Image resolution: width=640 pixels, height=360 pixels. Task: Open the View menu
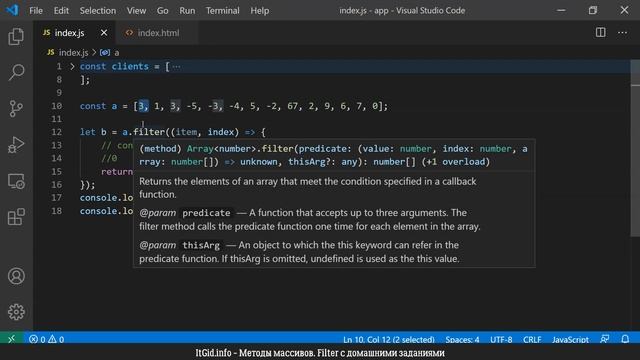(x=136, y=11)
